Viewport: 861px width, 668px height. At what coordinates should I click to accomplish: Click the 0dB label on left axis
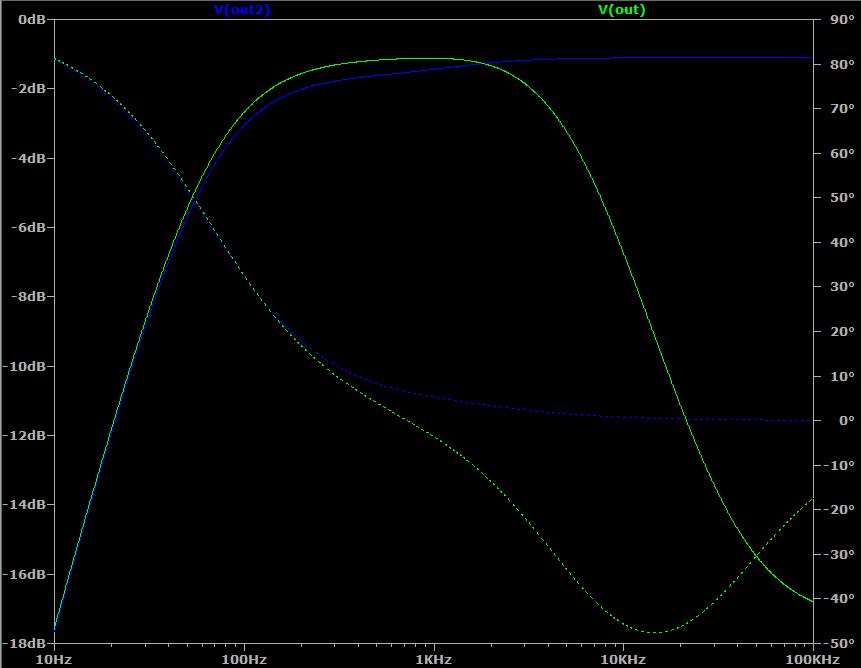pos(31,20)
